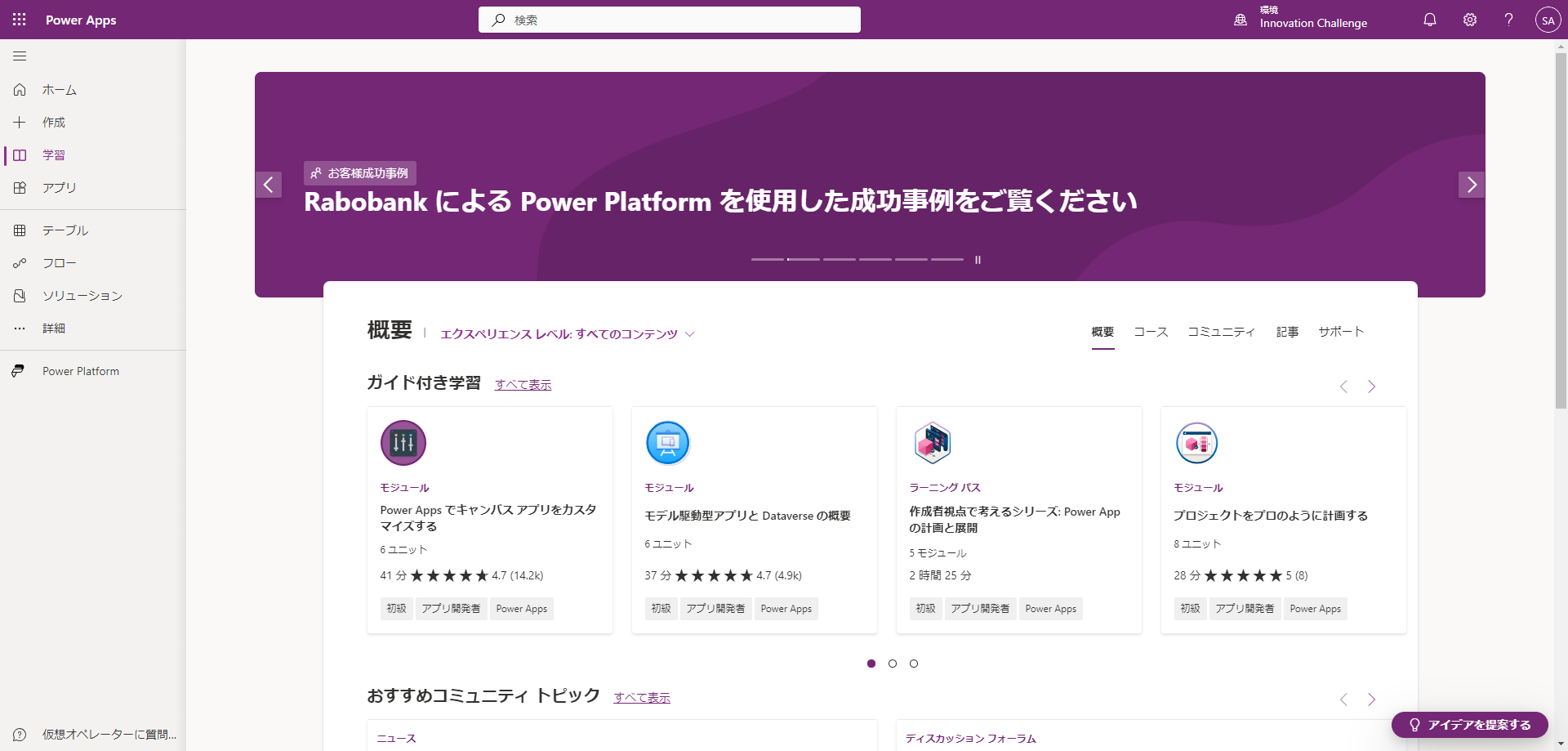Image resolution: width=1568 pixels, height=751 pixels.
Task: Open プロジェクトをプロのように計画する module
Action: coord(1271,516)
